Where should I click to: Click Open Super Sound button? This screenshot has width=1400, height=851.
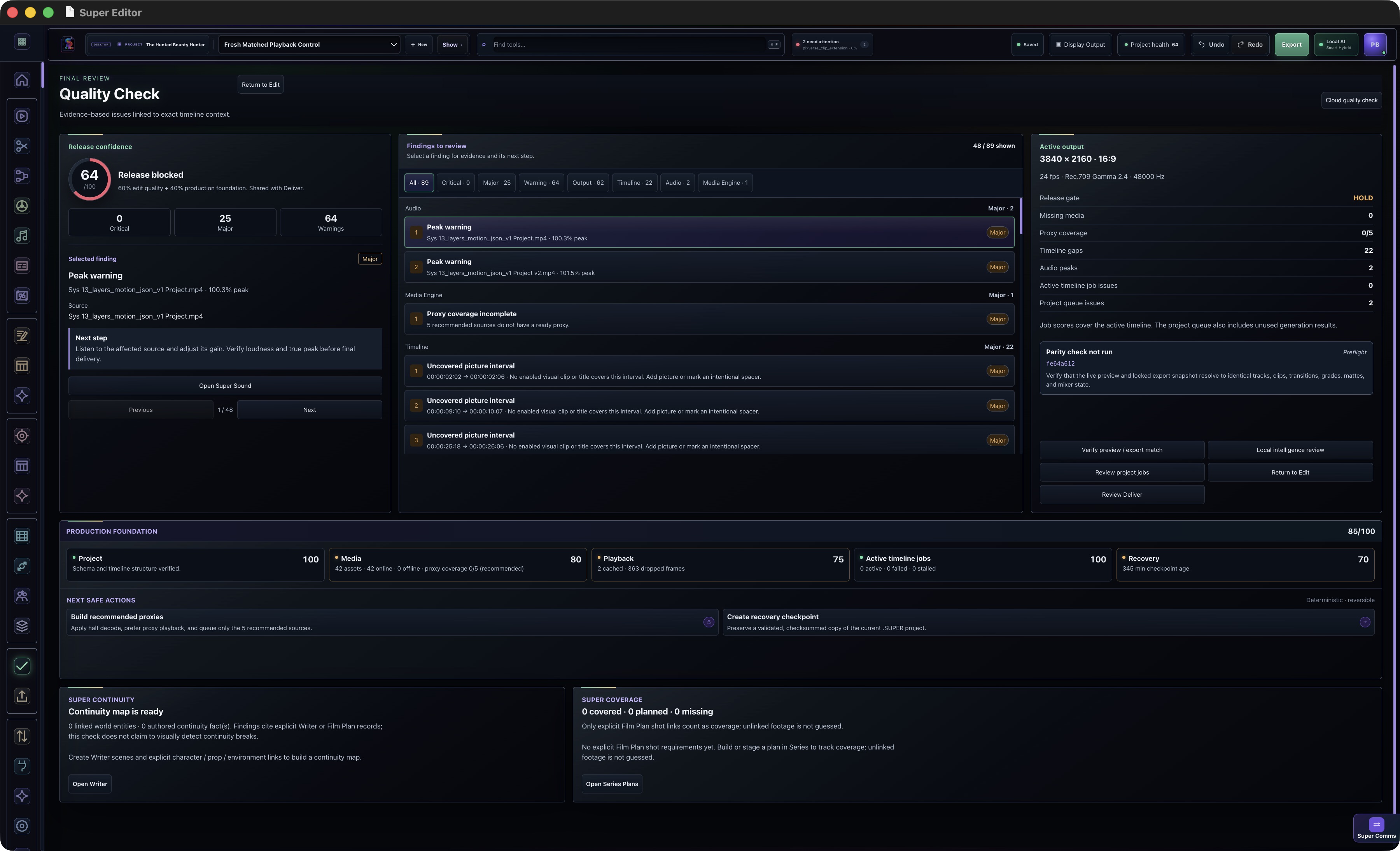[225, 386]
